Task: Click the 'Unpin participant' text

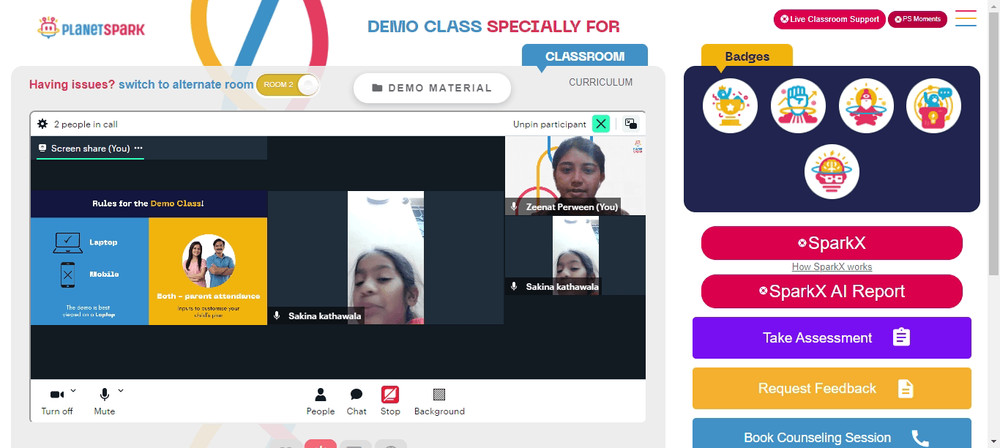Action: click(550, 124)
